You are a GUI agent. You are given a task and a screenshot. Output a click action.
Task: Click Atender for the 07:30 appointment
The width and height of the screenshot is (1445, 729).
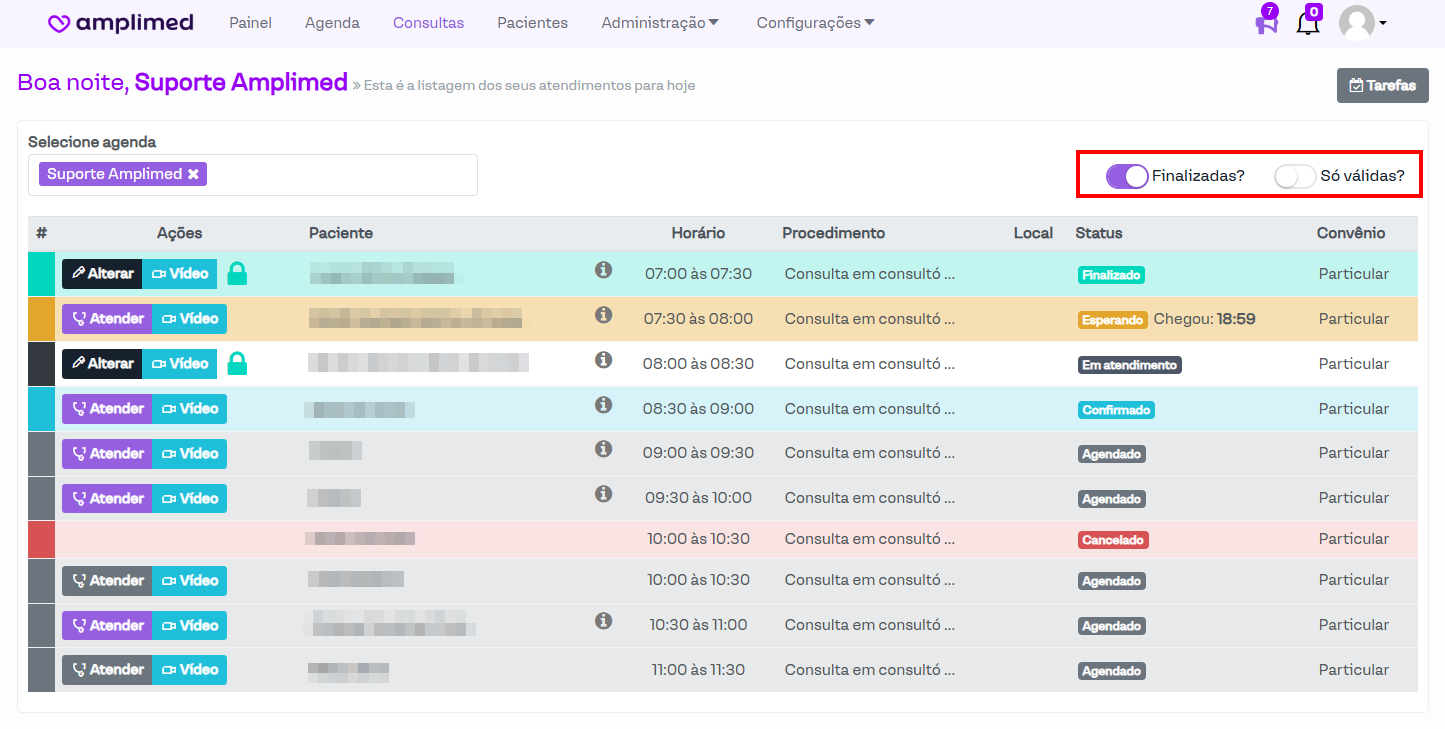[x=107, y=319]
